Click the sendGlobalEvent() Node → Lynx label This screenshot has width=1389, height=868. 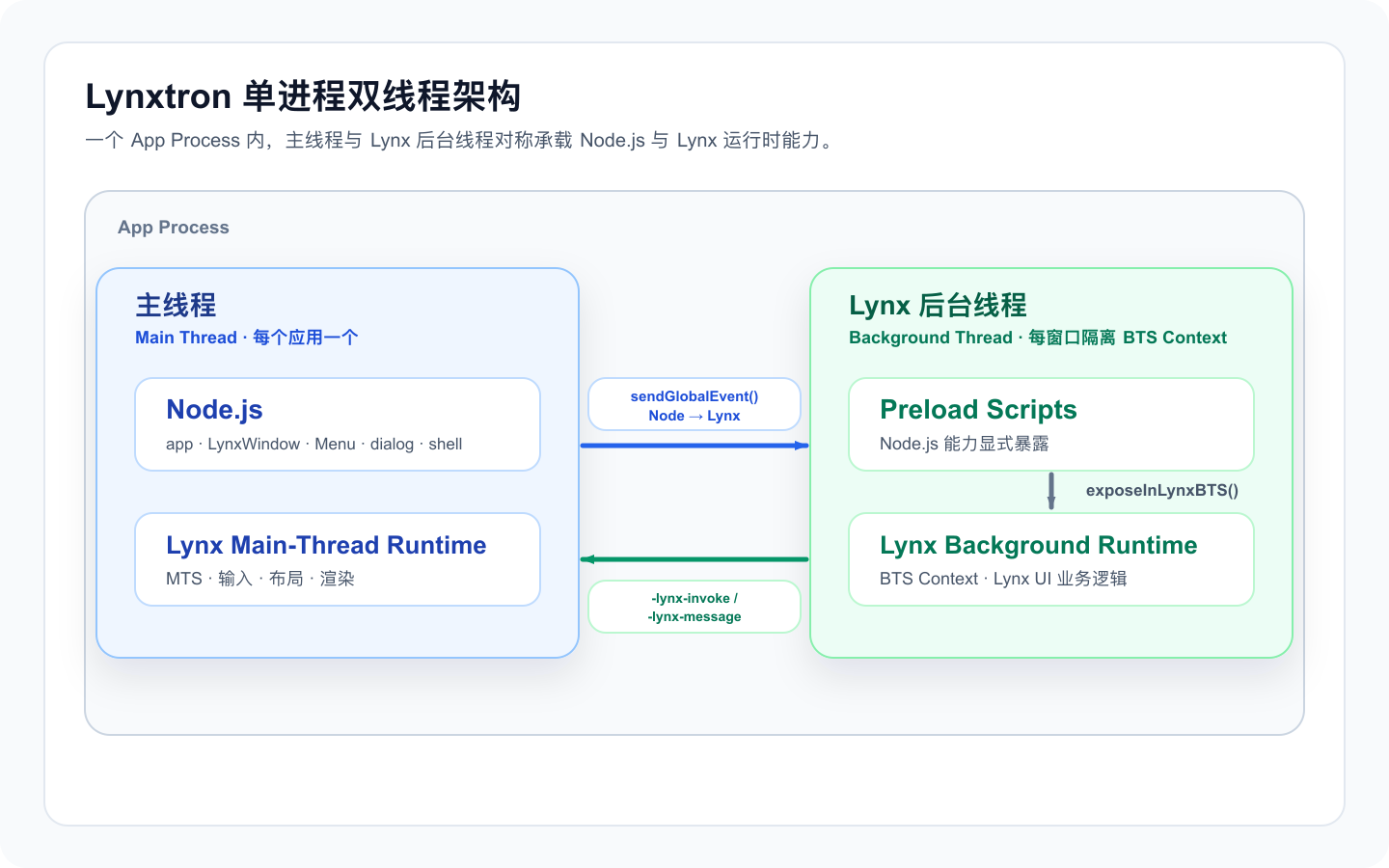coord(694,404)
